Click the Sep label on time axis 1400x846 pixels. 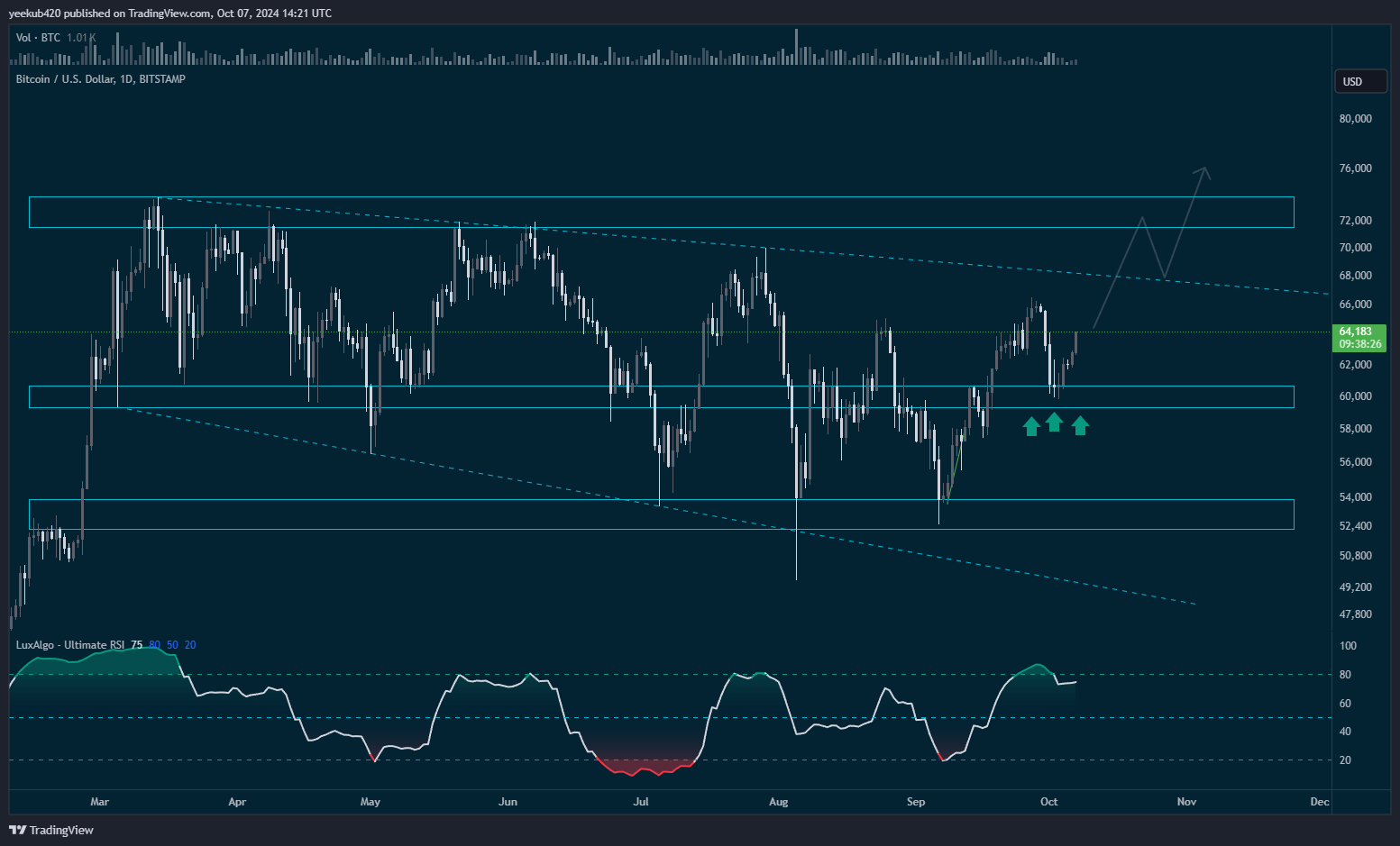point(916,802)
